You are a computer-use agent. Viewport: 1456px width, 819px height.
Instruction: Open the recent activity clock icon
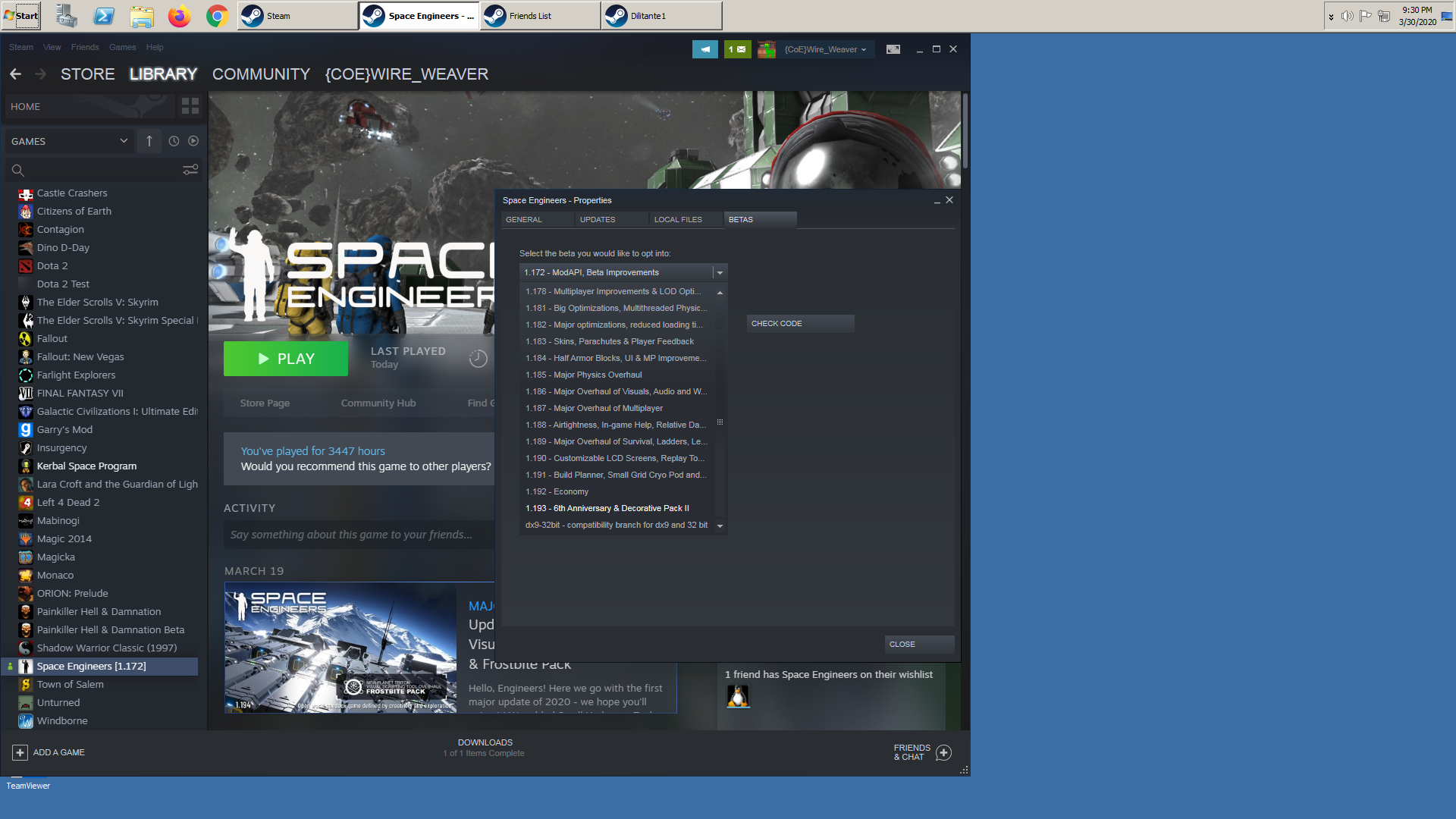point(174,141)
